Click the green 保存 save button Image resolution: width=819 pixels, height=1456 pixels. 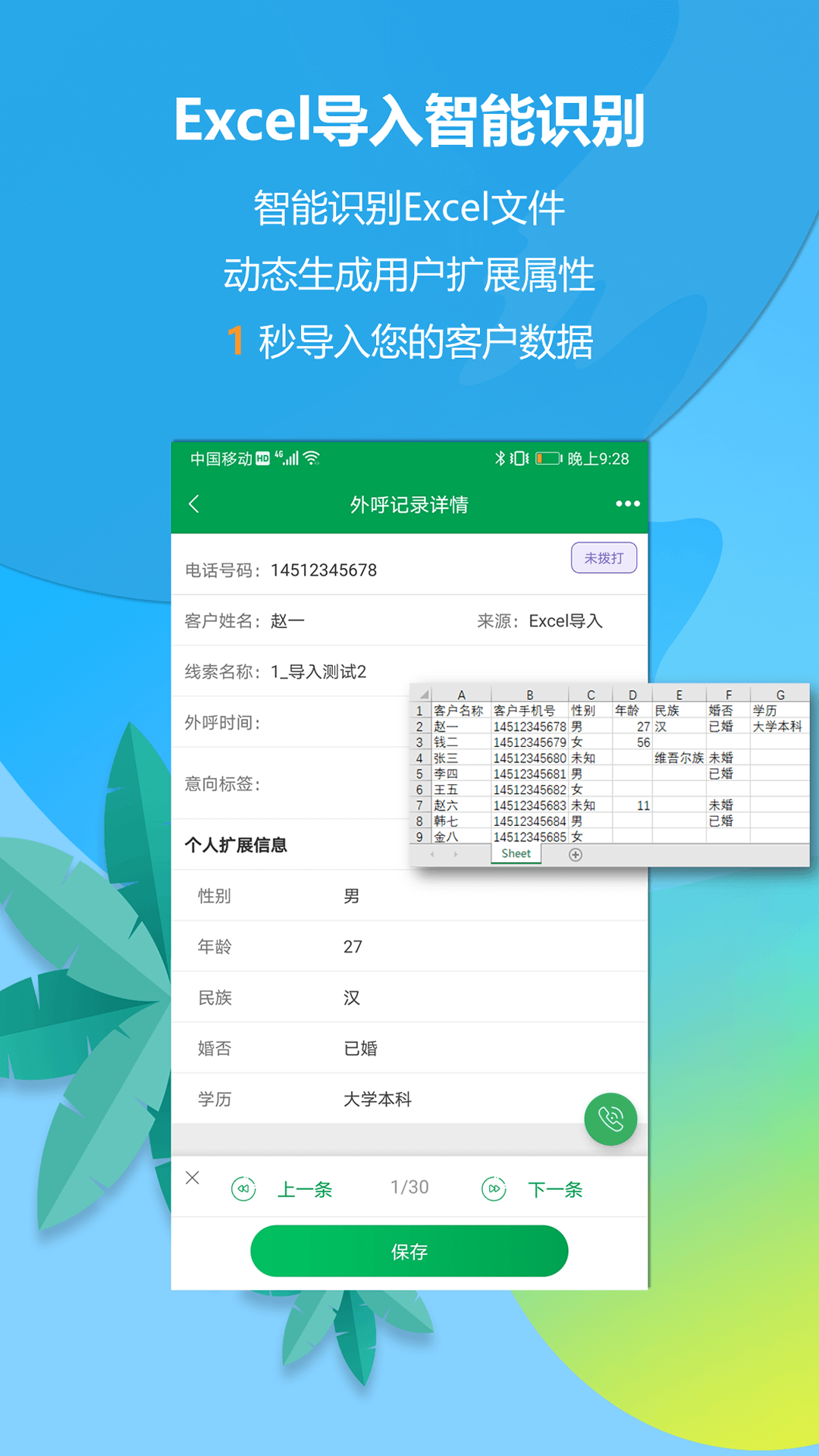[409, 1251]
